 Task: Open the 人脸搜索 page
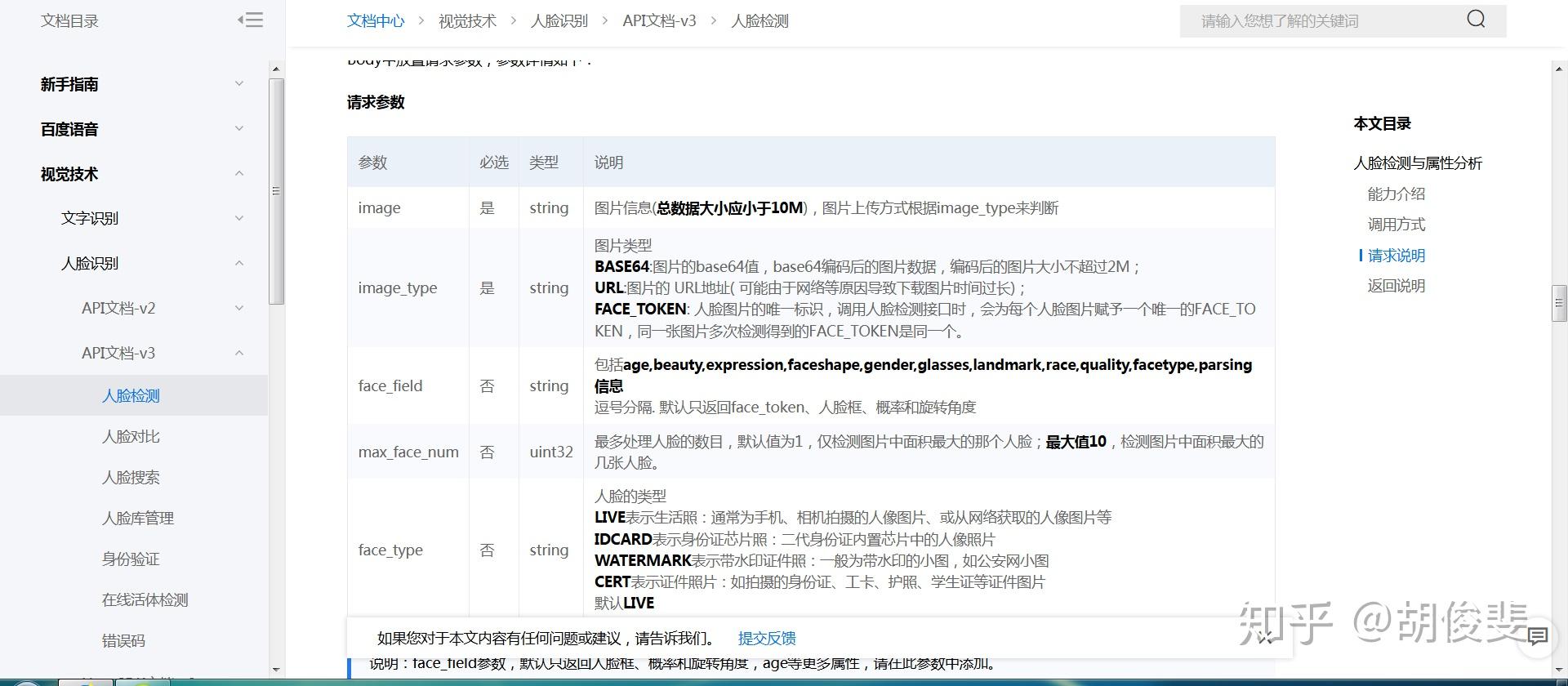tap(131, 477)
